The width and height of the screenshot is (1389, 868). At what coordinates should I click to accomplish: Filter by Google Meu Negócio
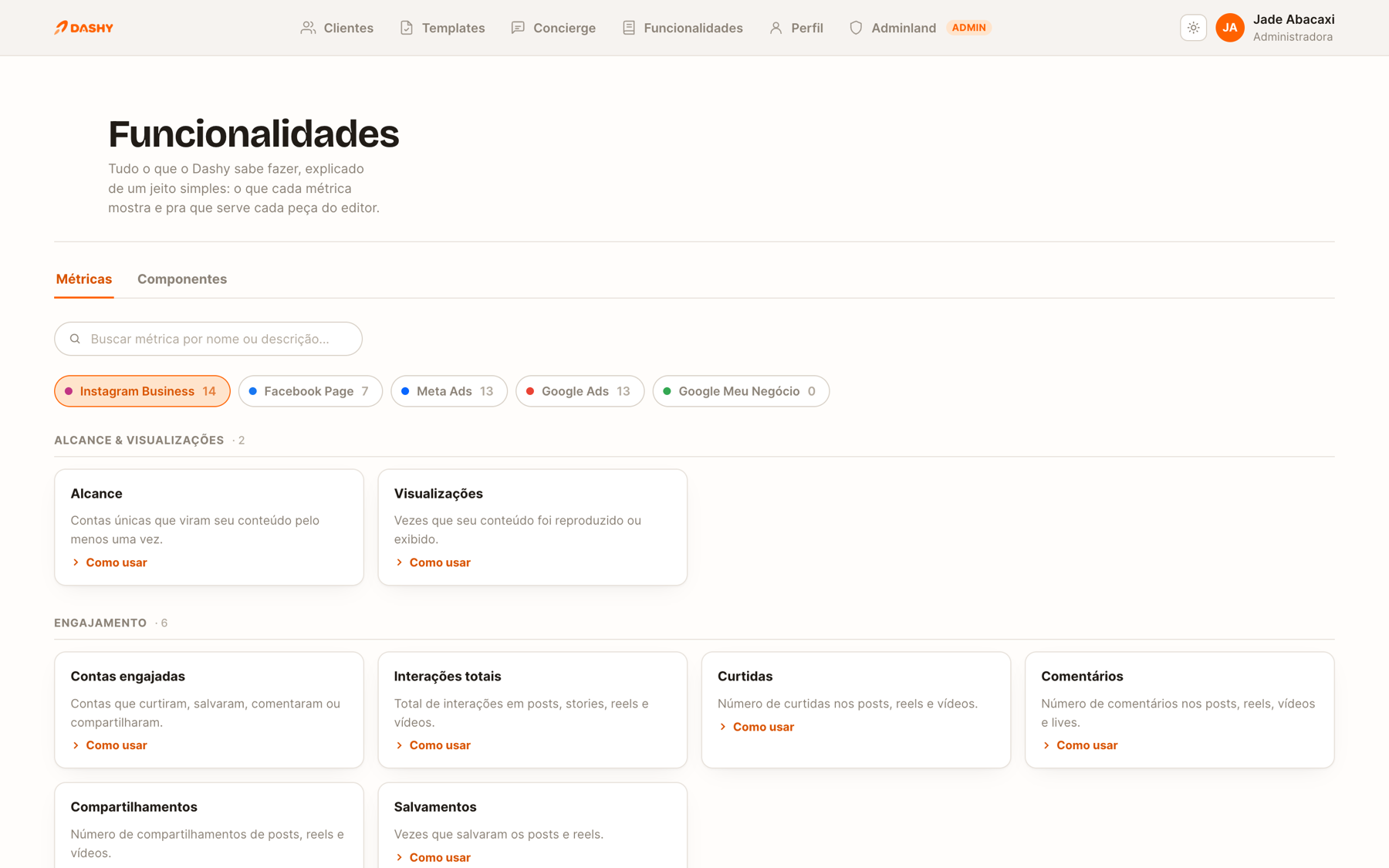click(x=741, y=391)
